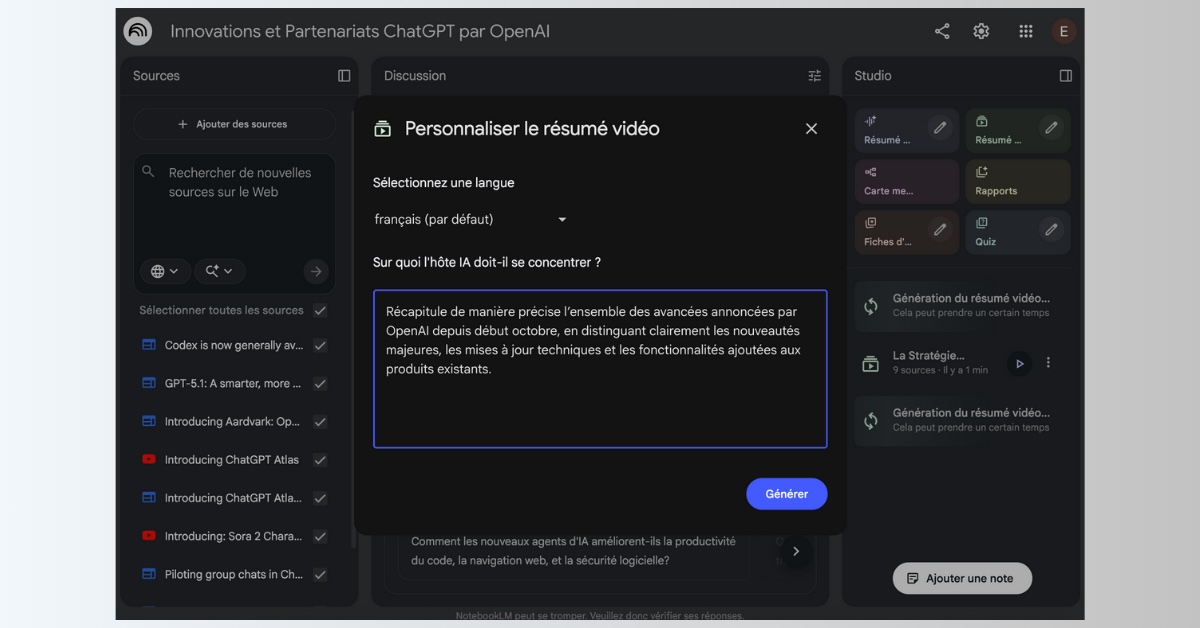Click the share icon in top bar
Screen dimensions: 1200x628
coord(942,31)
